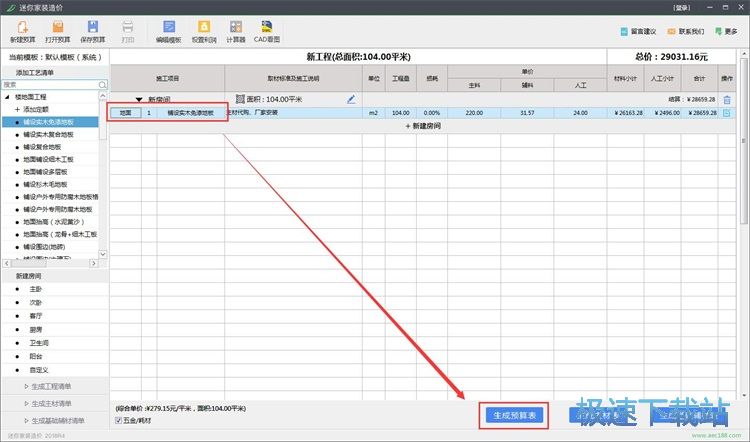Click the 地面 button in the table row

pos(125,113)
